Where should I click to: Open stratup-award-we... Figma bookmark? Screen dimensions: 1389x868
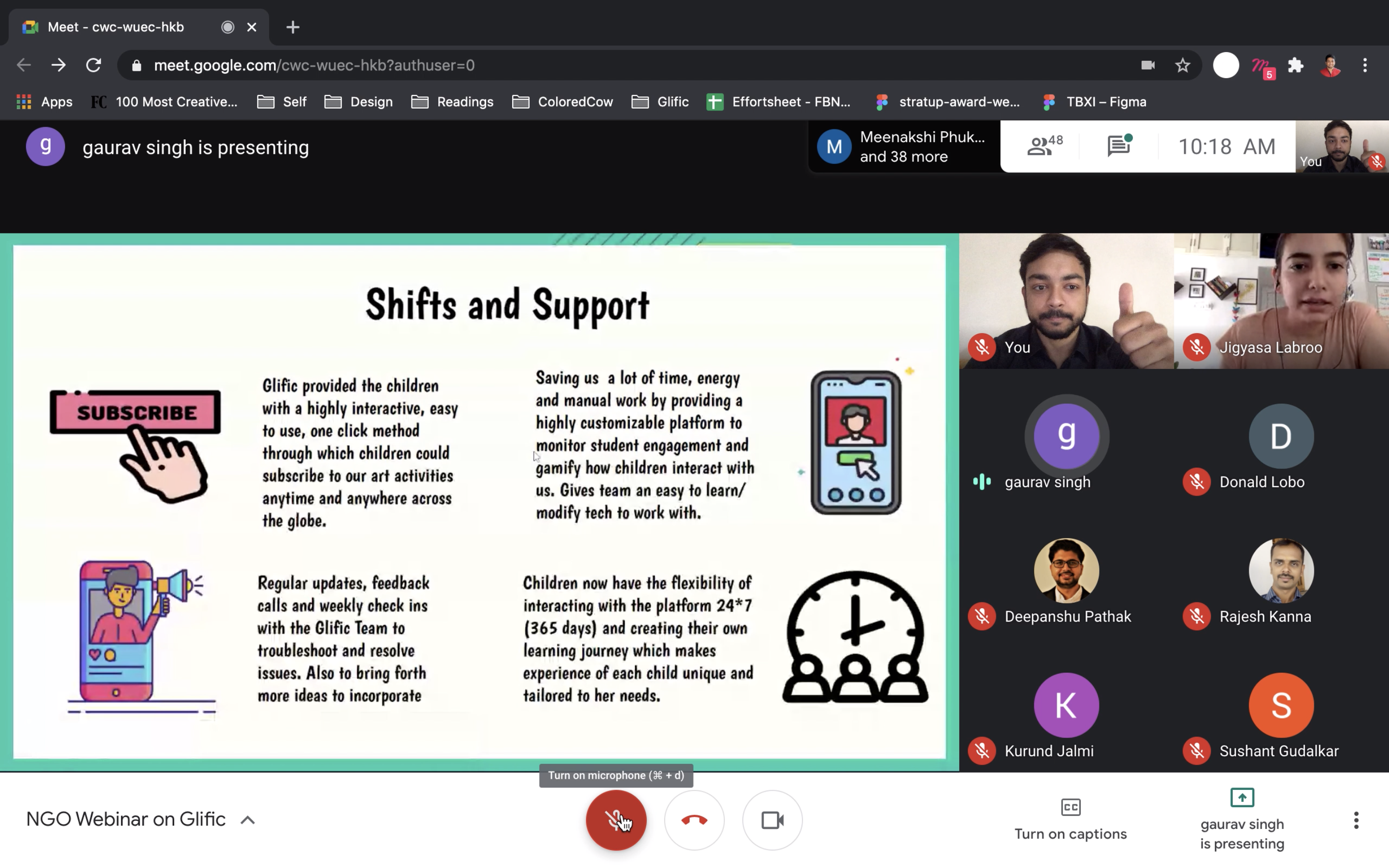pos(948,102)
